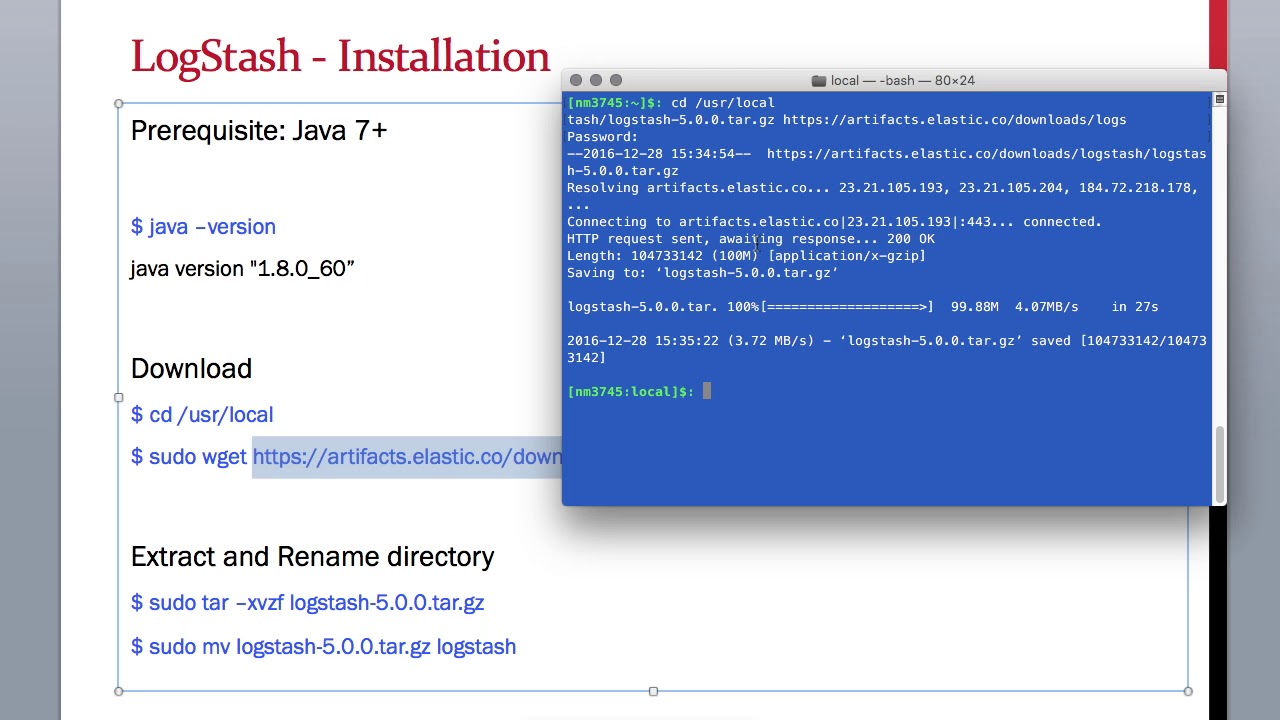
Task: Click the '$ sudo wget' text on the slide
Action: [x=188, y=457]
